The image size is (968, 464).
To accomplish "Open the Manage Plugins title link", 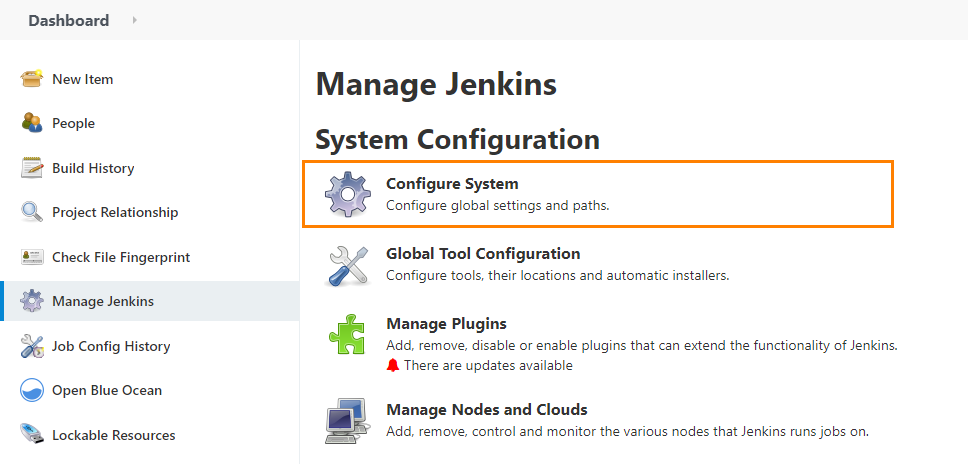I will click(x=446, y=324).
